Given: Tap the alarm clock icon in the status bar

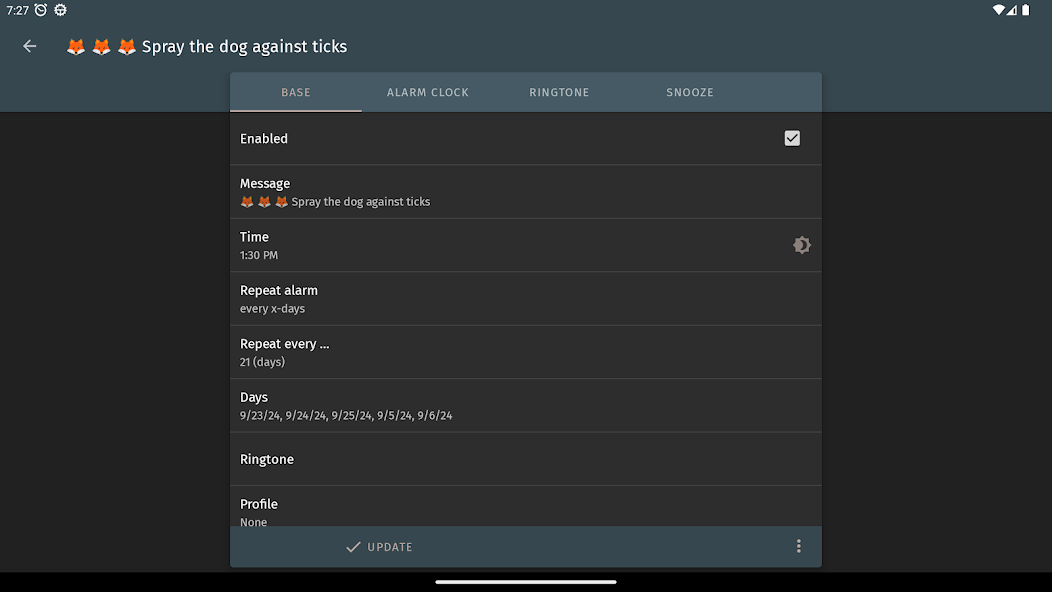Looking at the screenshot, I should coord(40,10).
